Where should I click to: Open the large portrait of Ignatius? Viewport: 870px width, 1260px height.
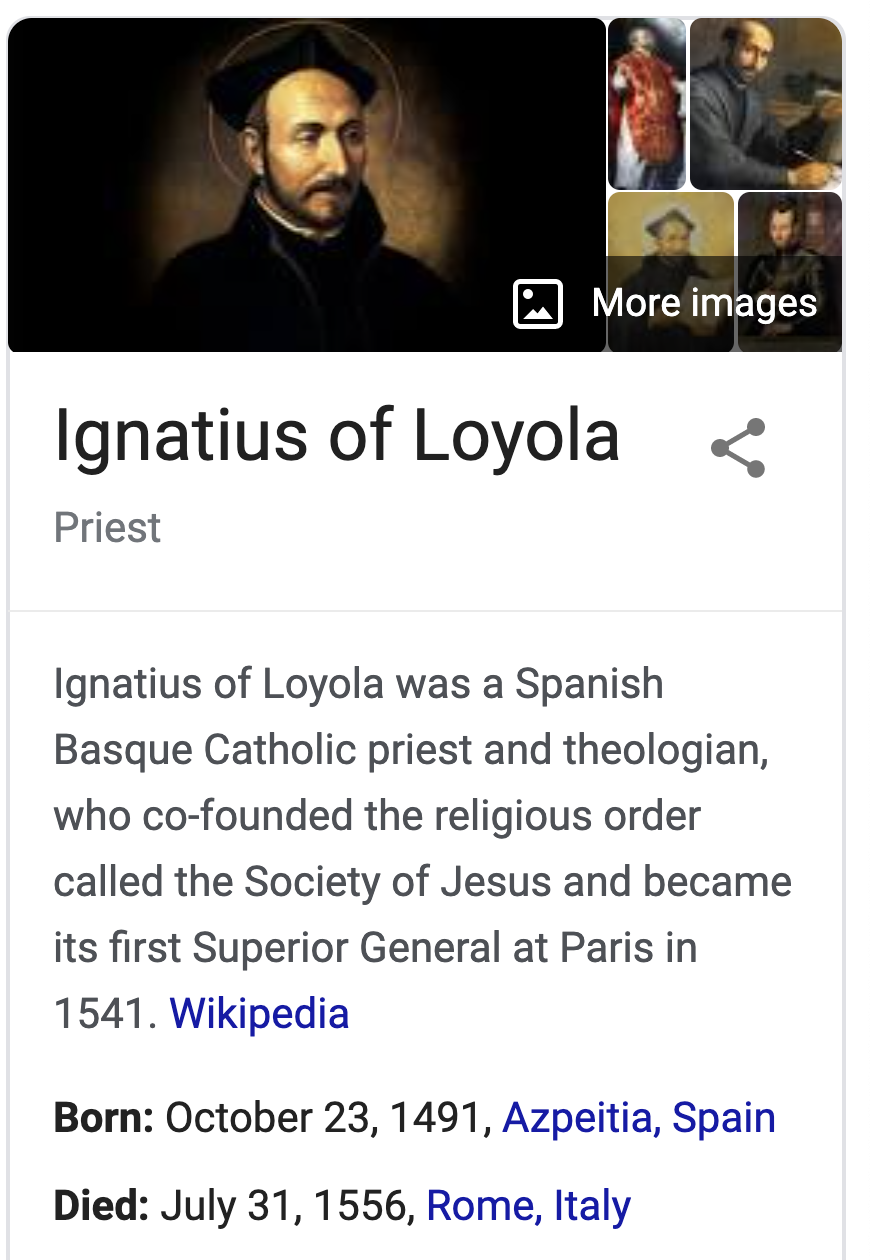[x=306, y=186]
